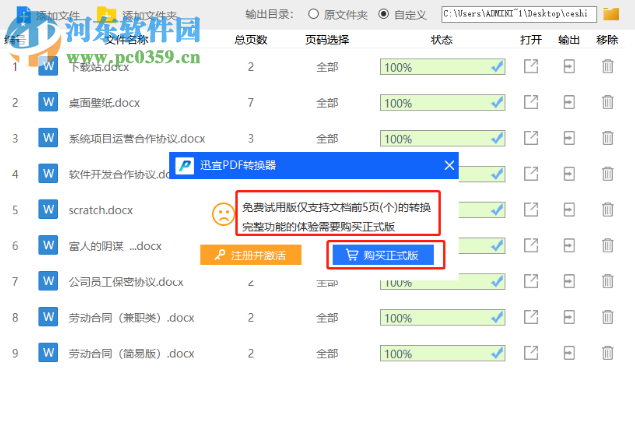Open converted 富人的阴谋 file
The image size is (635, 430).
point(531,245)
